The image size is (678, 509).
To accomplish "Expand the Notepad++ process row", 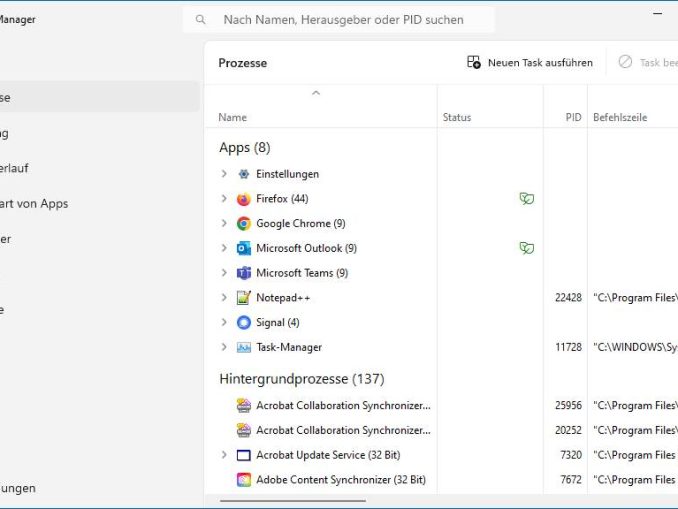I will (224, 298).
